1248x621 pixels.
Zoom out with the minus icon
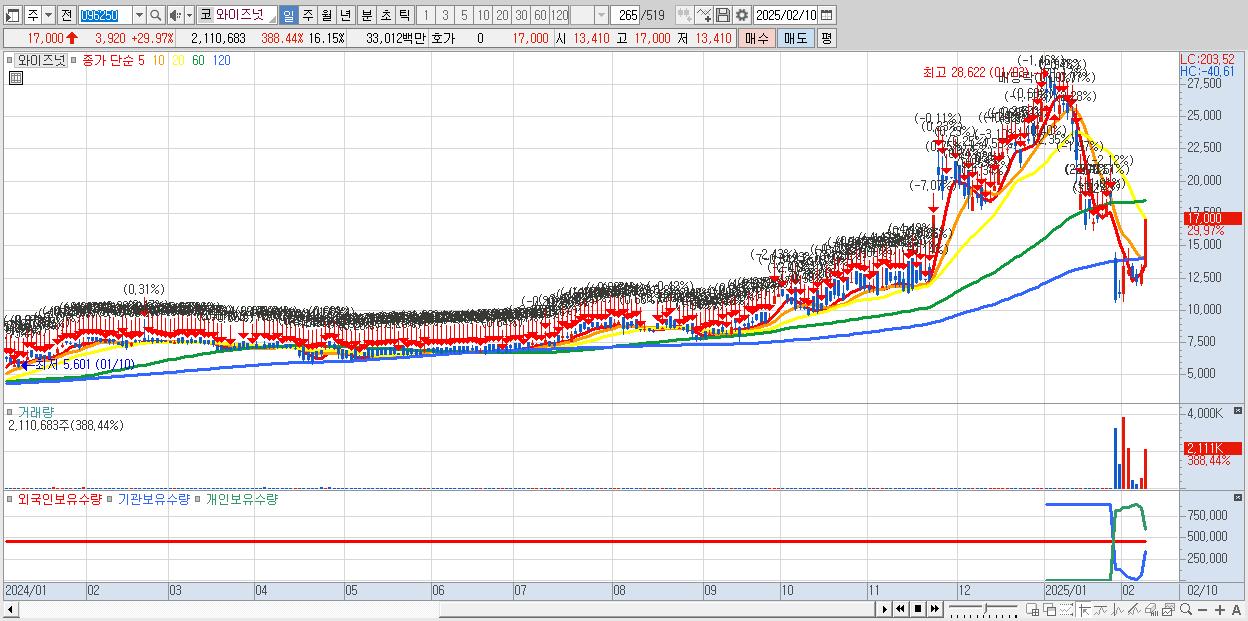click(x=1202, y=610)
